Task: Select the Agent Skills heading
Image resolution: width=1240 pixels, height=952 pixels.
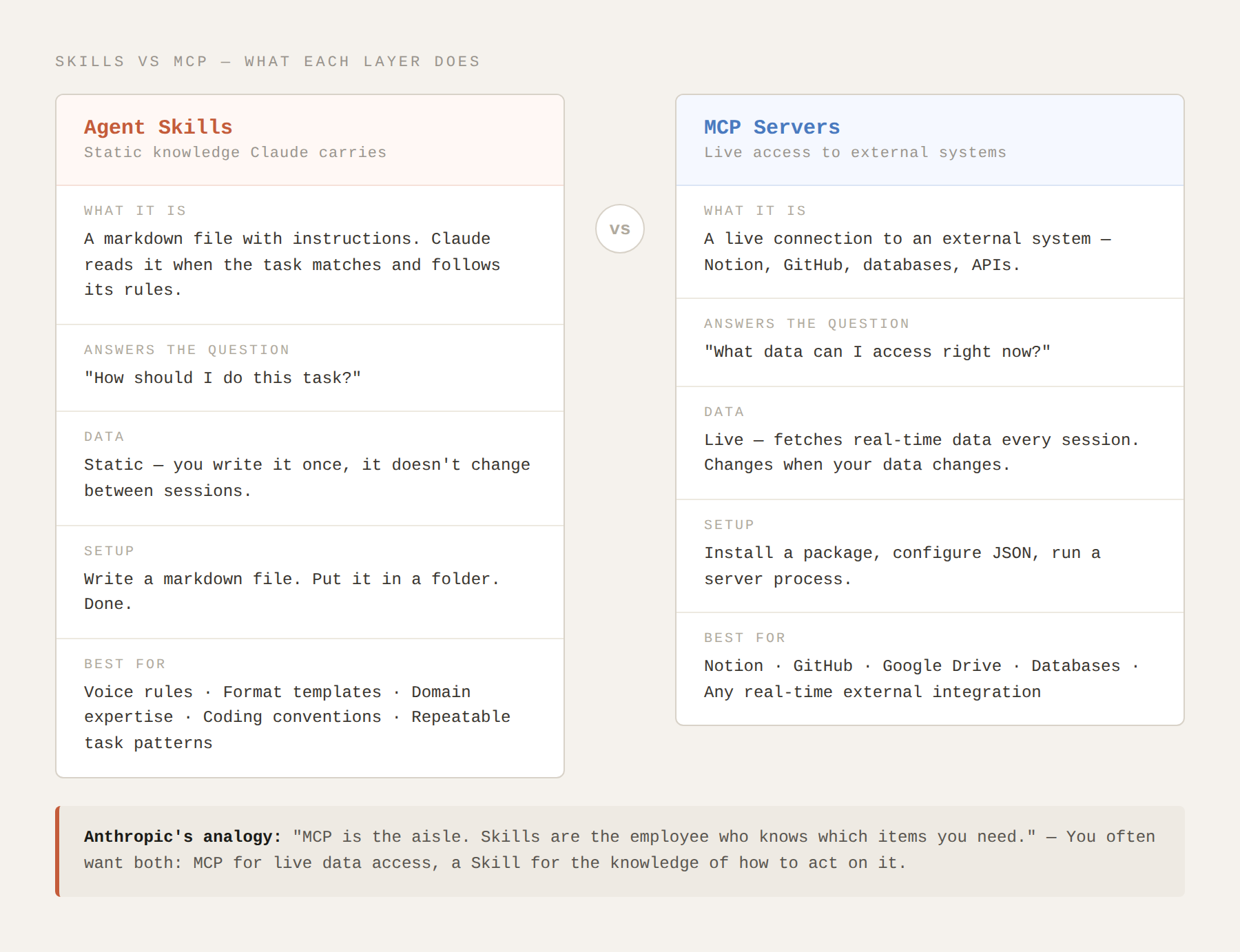Action: point(158,127)
